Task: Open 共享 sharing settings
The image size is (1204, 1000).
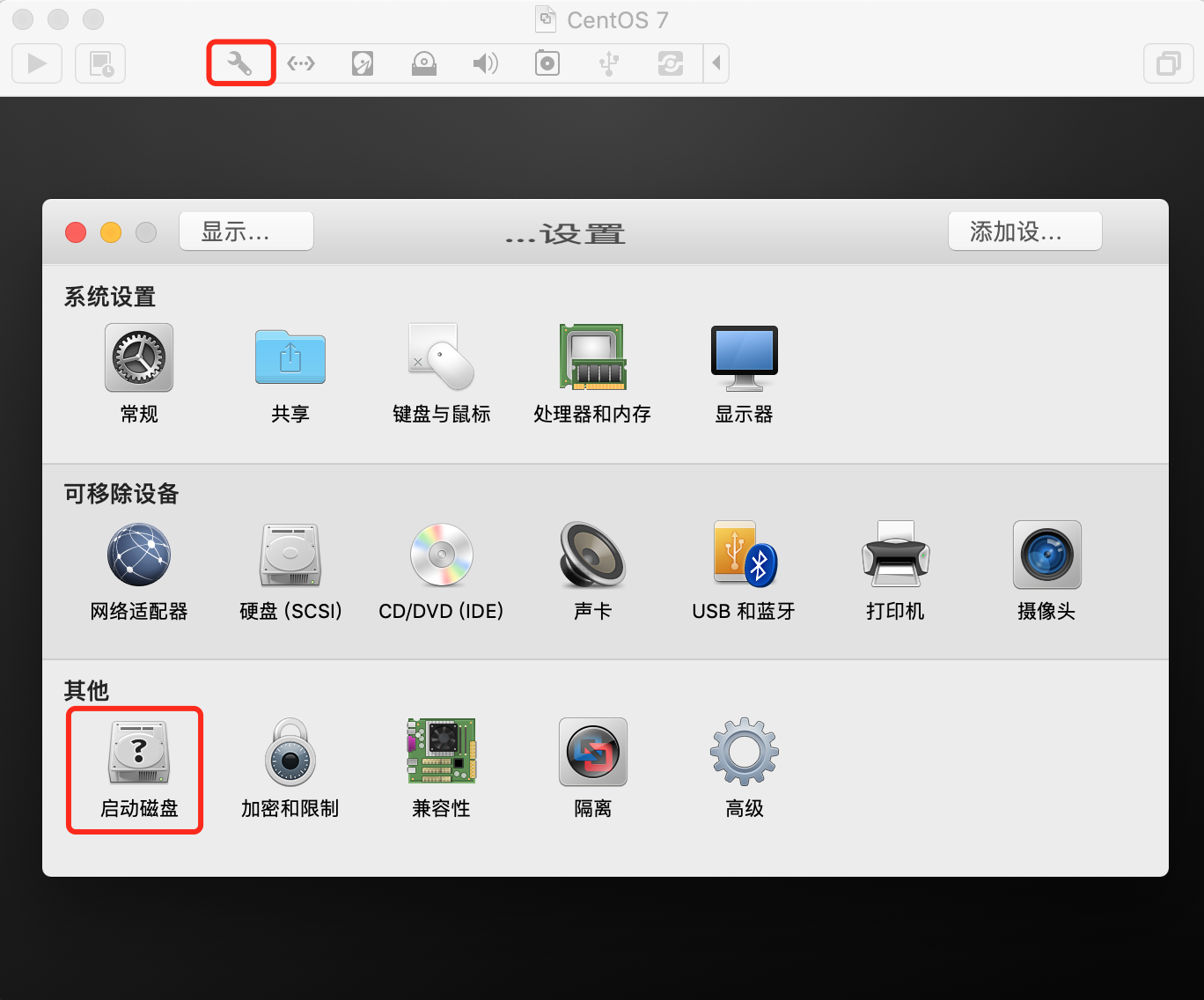Action: click(x=290, y=374)
